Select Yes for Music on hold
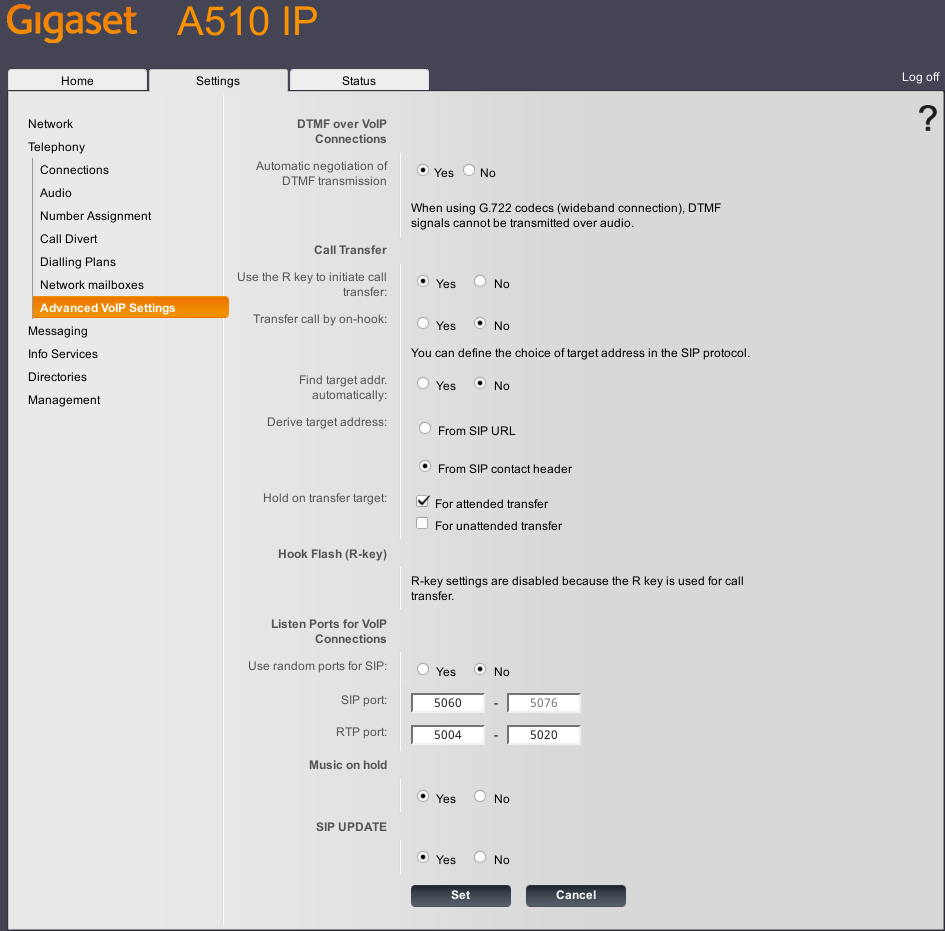This screenshot has width=945, height=931. pyautogui.click(x=423, y=797)
